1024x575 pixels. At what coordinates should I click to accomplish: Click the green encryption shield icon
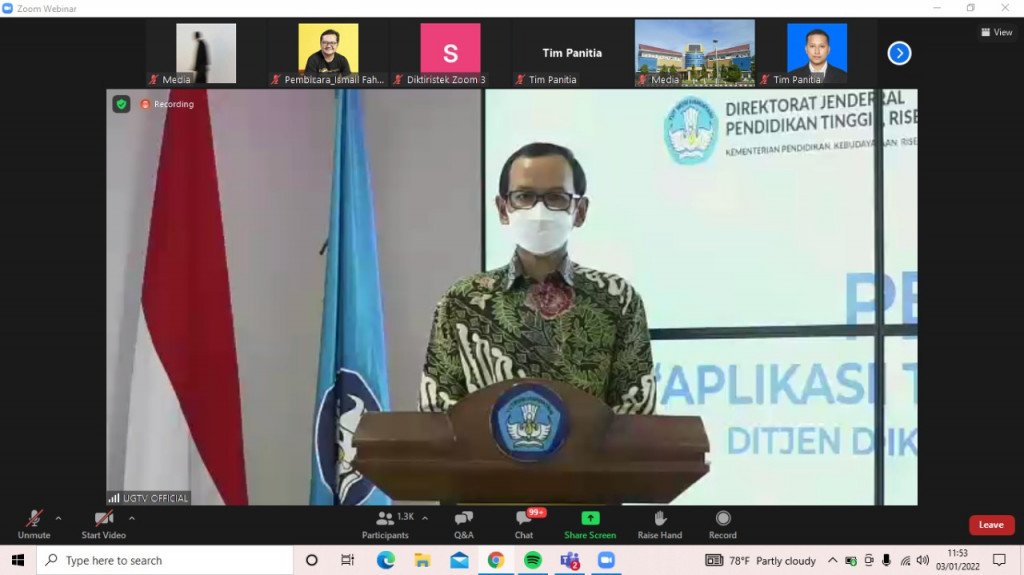pyautogui.click(x=121, y=104)
